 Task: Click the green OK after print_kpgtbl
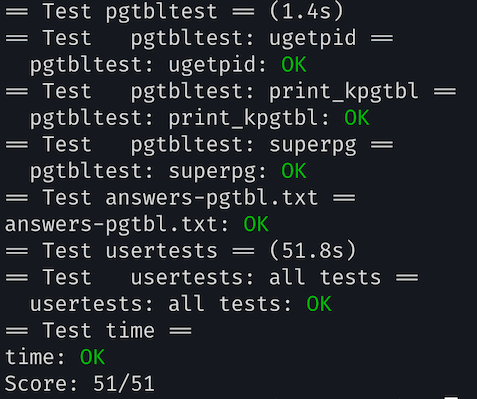[357, 118]
